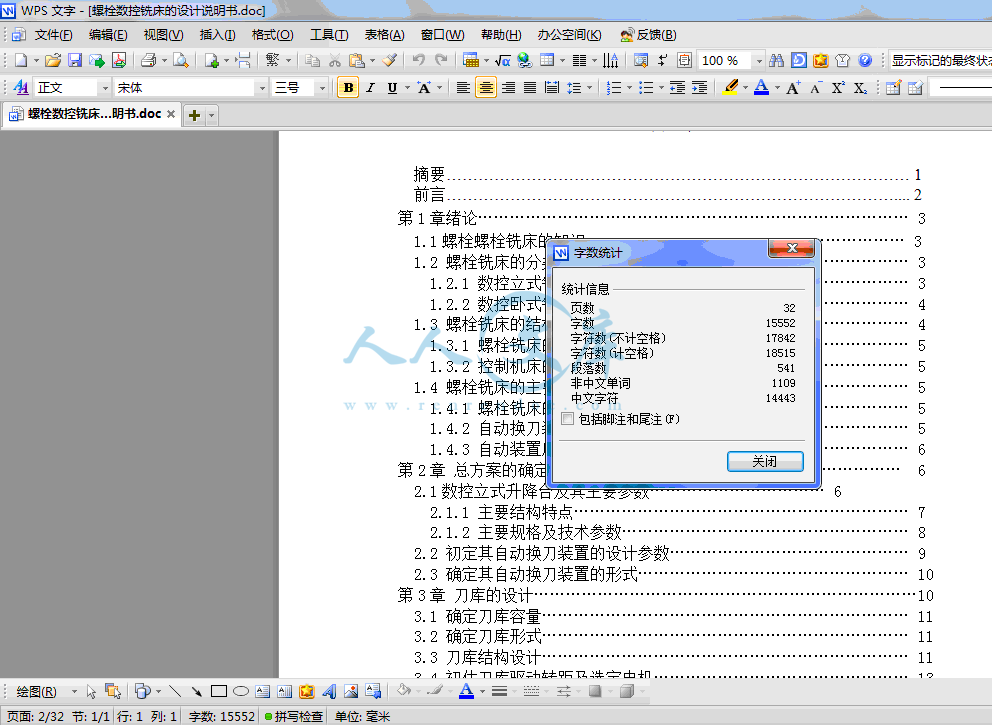Select the ellipse drawing tool
The height and width of the screenshot is (725, 992).
(240, 691)
